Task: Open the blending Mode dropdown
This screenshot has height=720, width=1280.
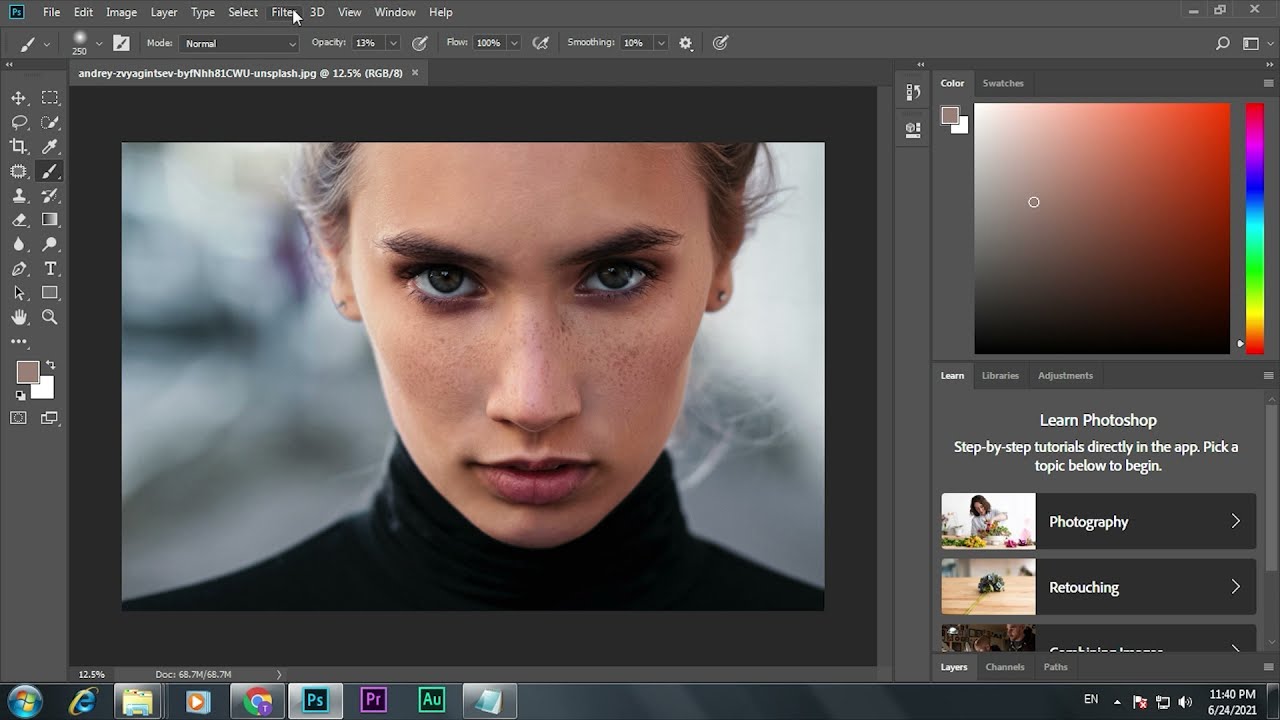Action: [x=240, y=44]
